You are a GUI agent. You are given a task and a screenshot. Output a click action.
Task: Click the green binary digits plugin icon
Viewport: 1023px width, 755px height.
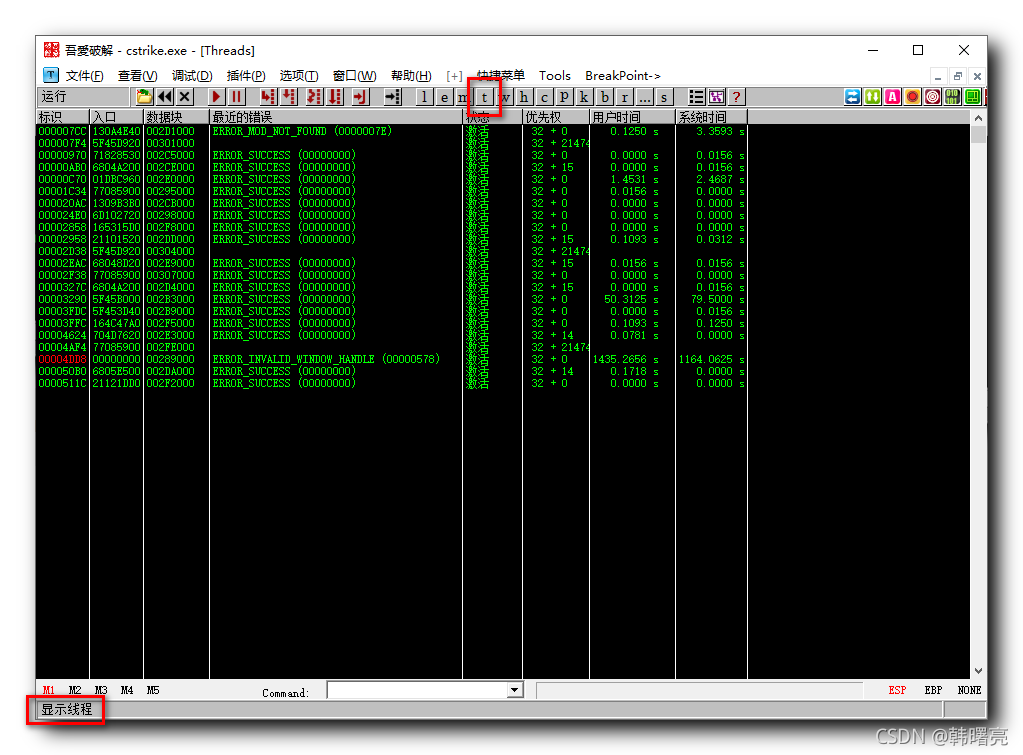coord(953,97)
